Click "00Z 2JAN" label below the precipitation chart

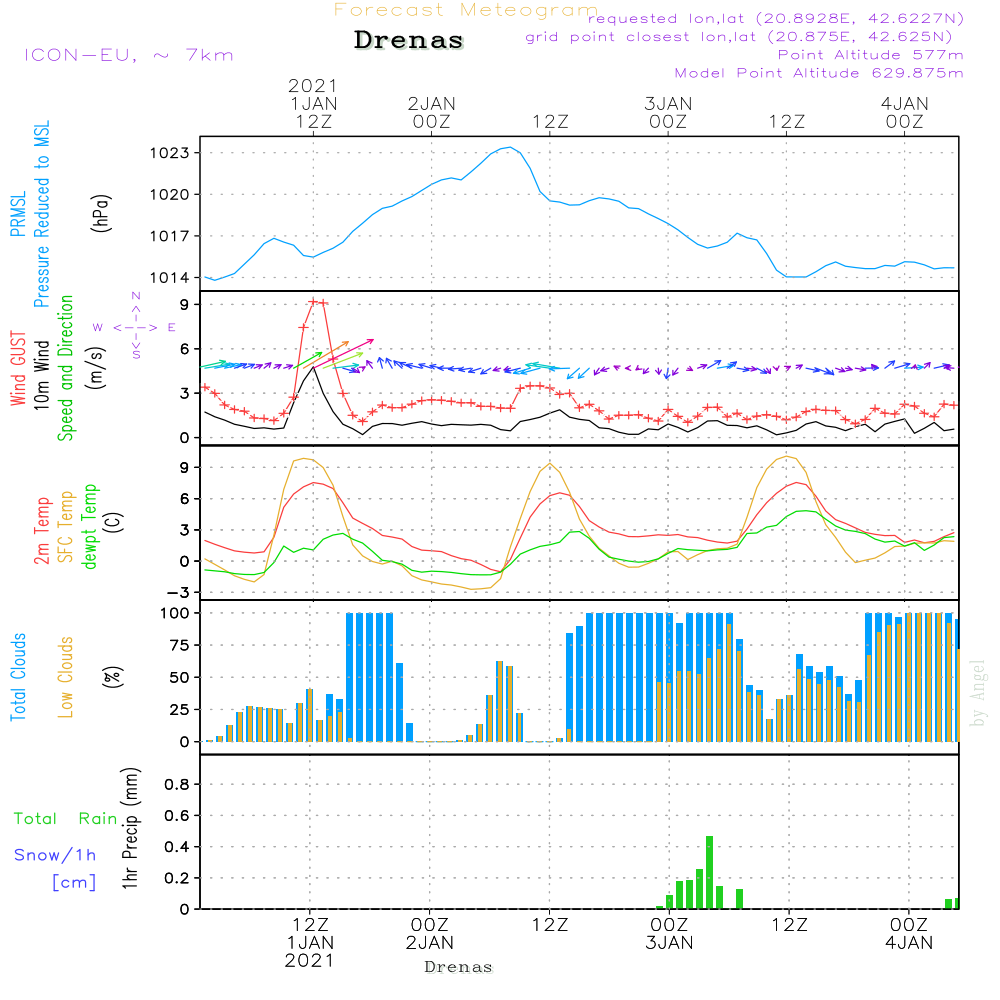(430, 934)
